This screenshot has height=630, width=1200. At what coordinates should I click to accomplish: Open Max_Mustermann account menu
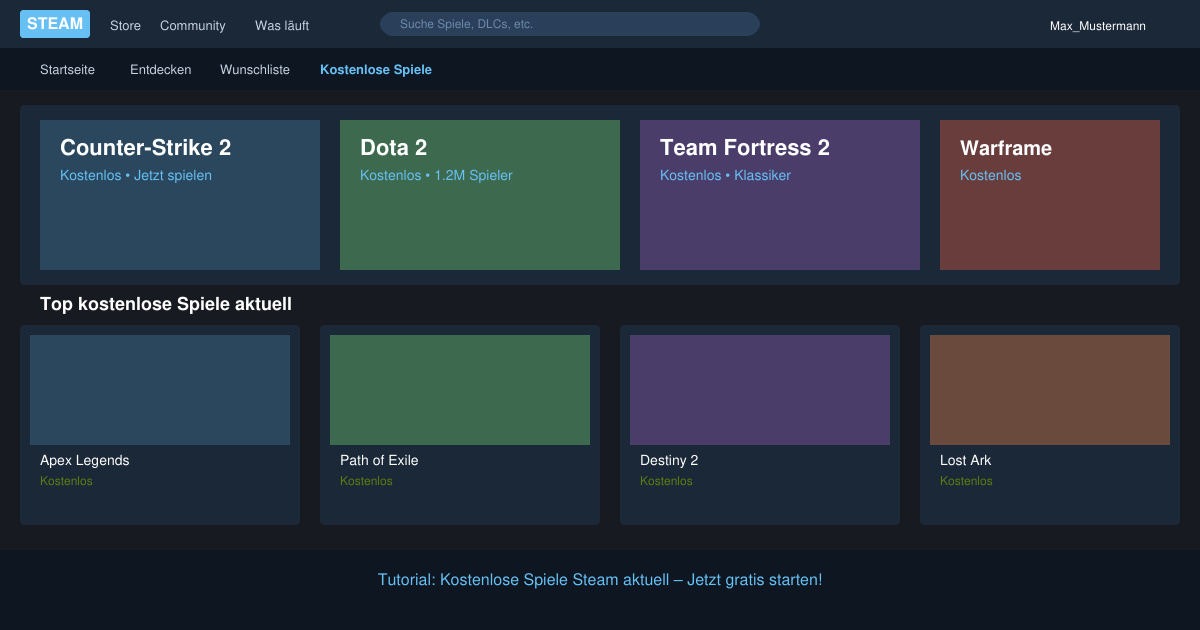tap(1098, 26)
